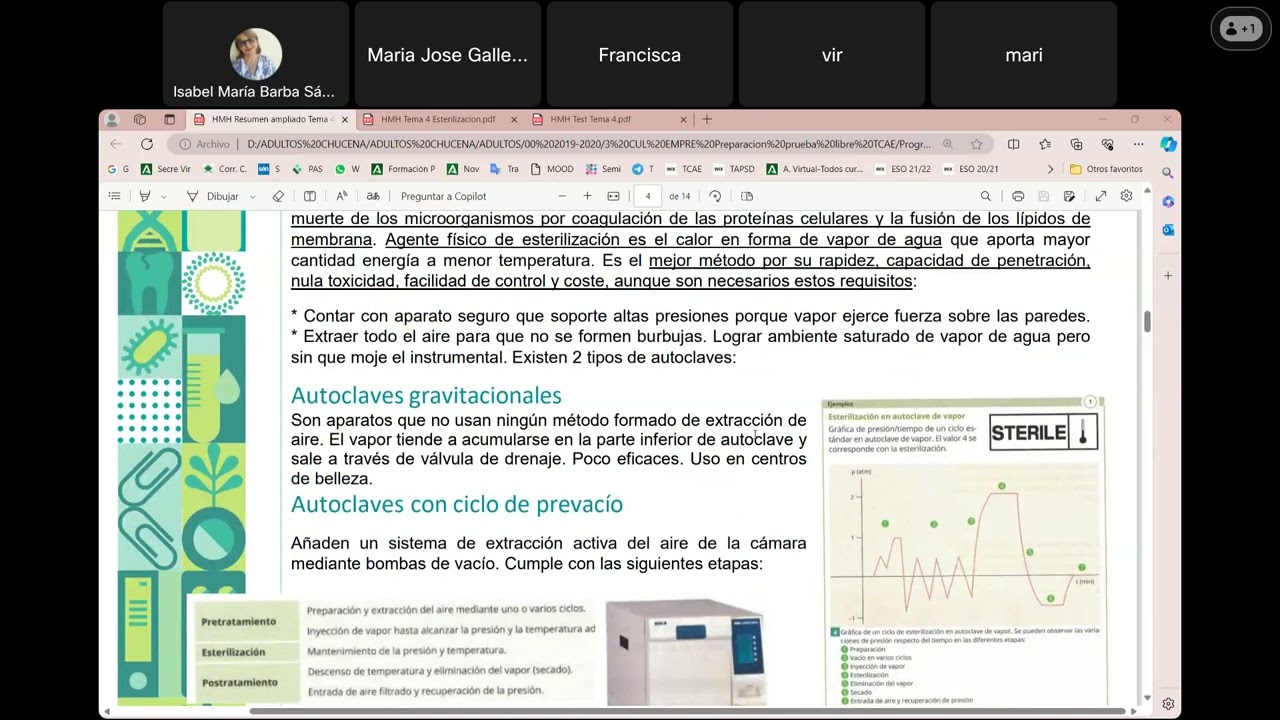Open the TAPSD bookmark
The image size is (1280, 720).
(734, 169)
